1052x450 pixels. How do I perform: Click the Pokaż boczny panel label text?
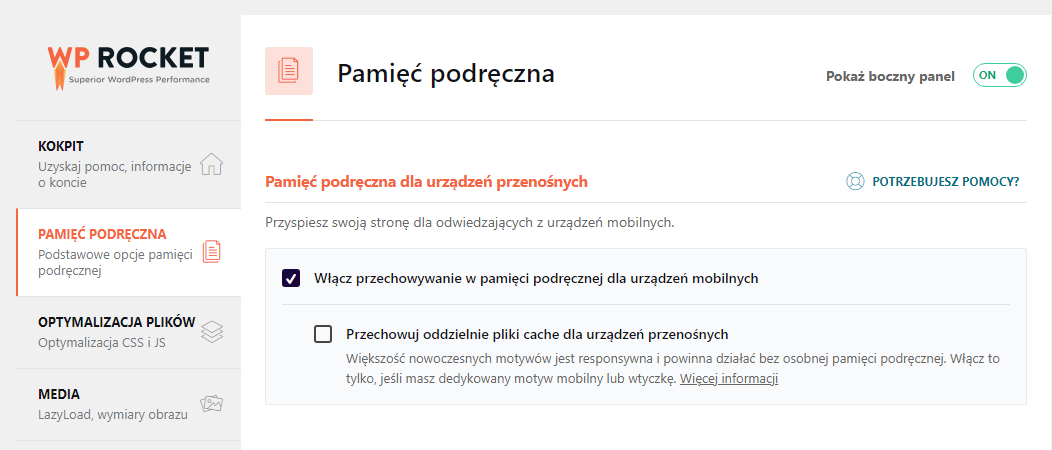[890, 76]
